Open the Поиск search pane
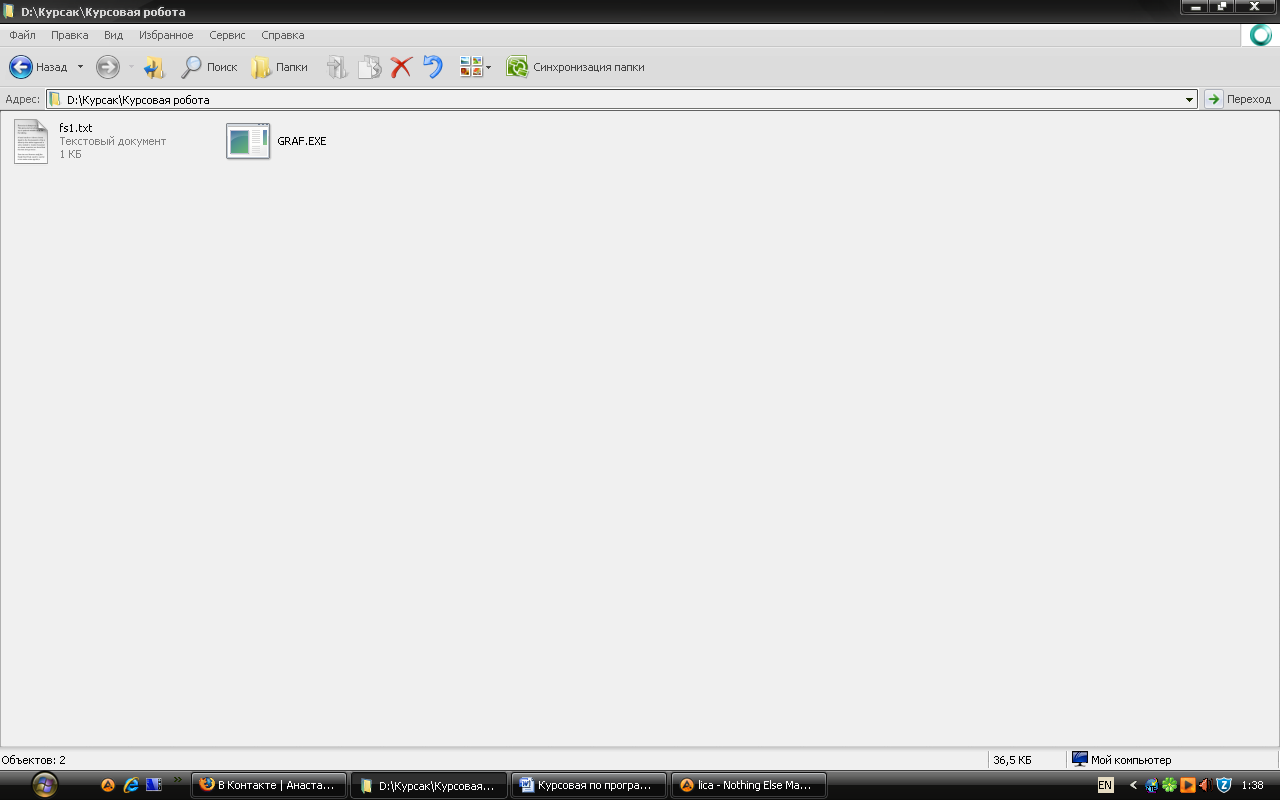This screenshot has width=1280, height=800. coord(209,67)
